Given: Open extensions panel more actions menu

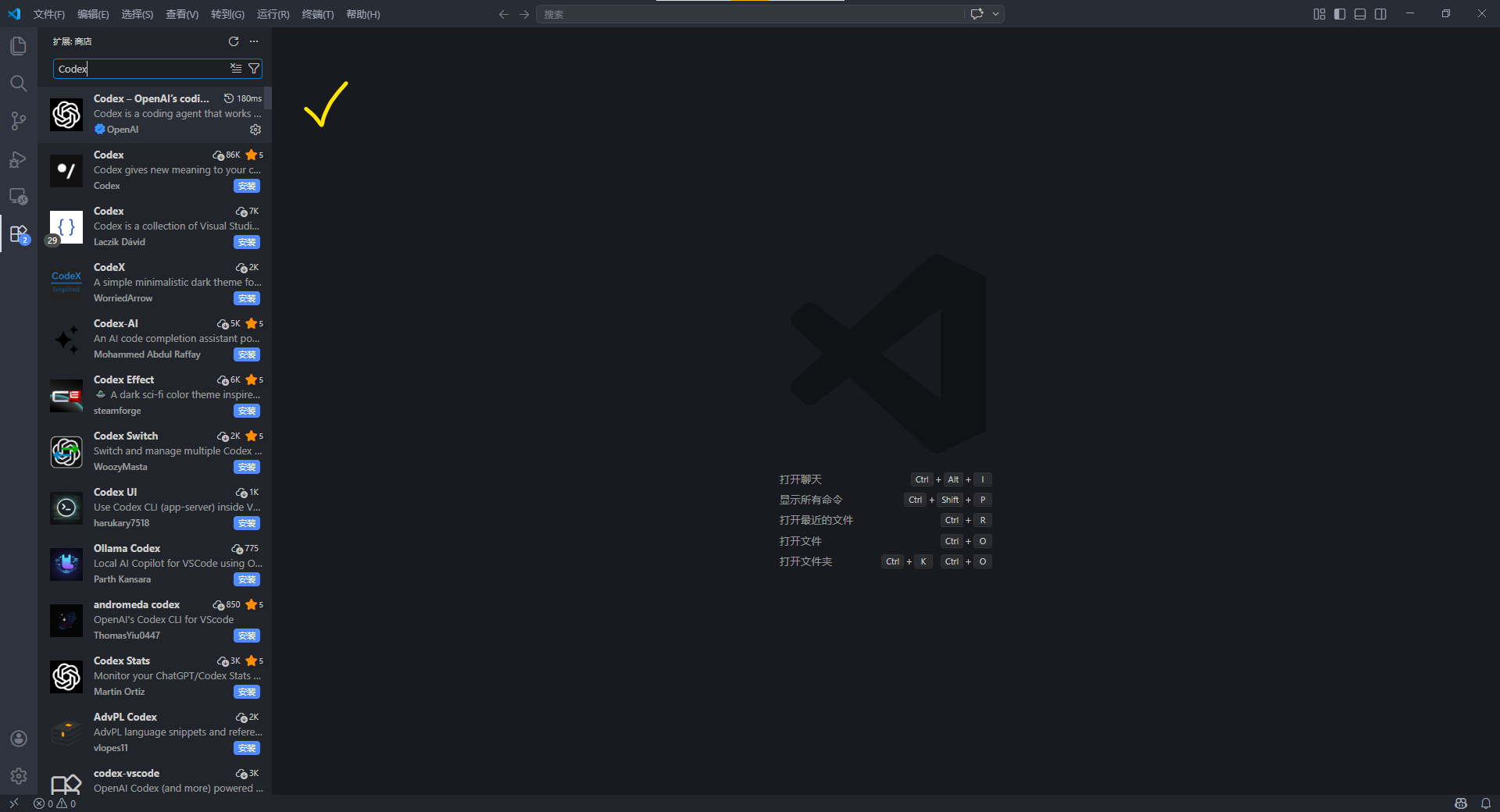Looking at the screenshot, I should (254, 41).
